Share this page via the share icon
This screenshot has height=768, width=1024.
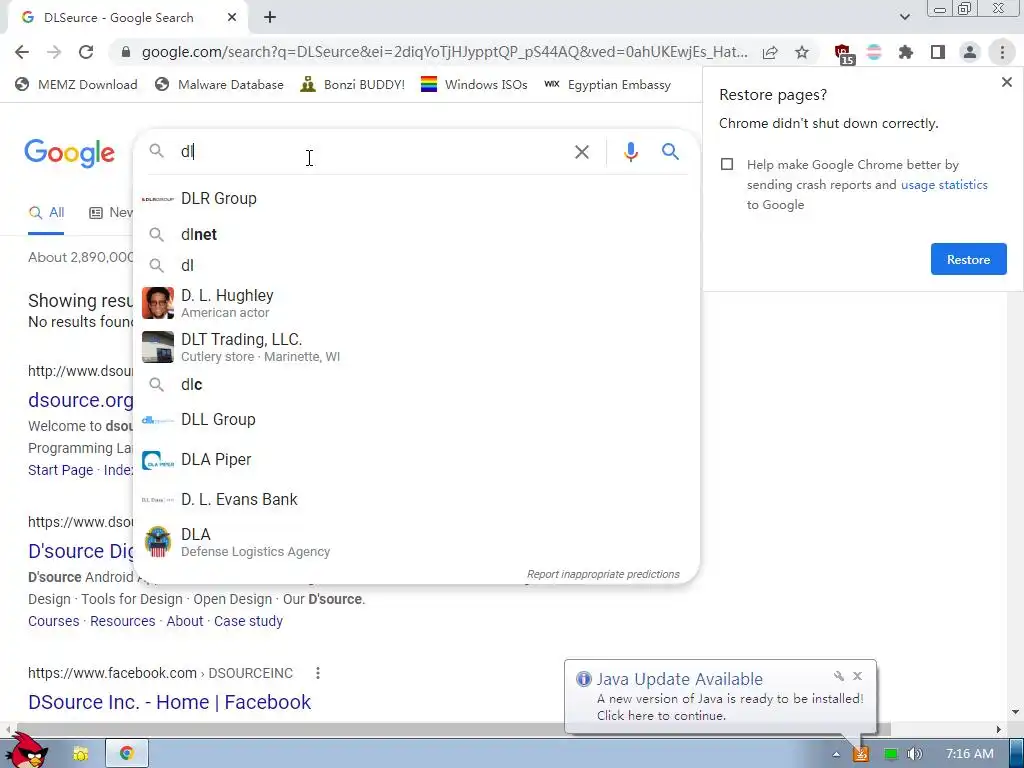770,52
